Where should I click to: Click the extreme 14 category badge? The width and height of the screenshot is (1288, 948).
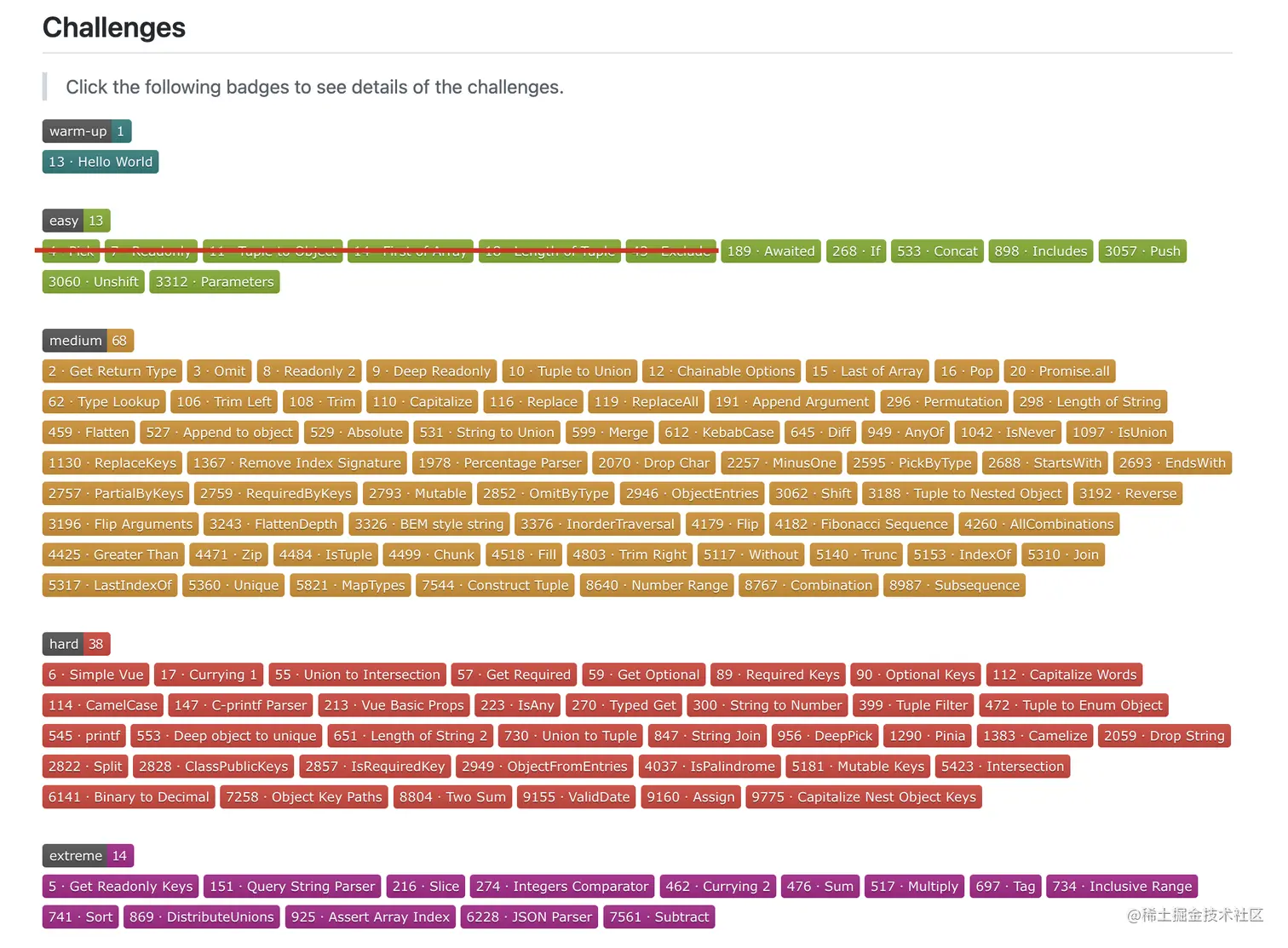pyautogui.click(x=88, y=856)
